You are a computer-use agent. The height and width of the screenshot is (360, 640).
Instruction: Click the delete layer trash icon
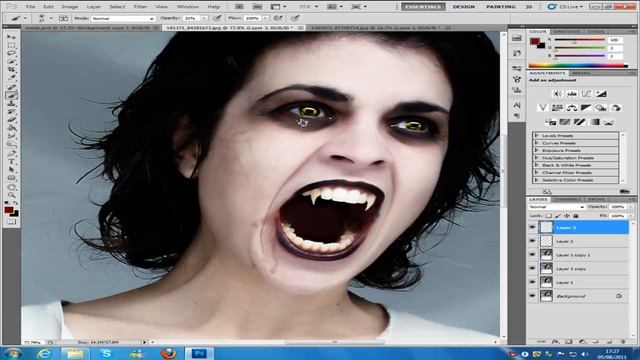623,341
